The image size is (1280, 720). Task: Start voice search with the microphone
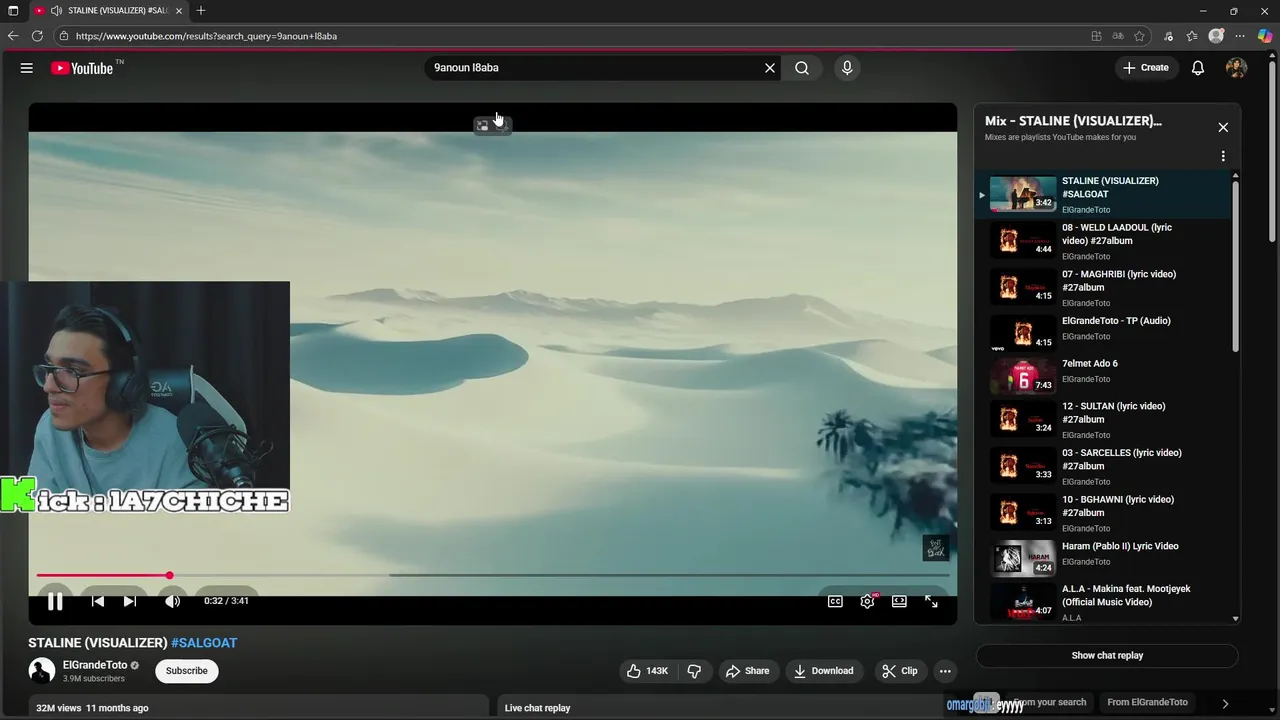(847, 68)
